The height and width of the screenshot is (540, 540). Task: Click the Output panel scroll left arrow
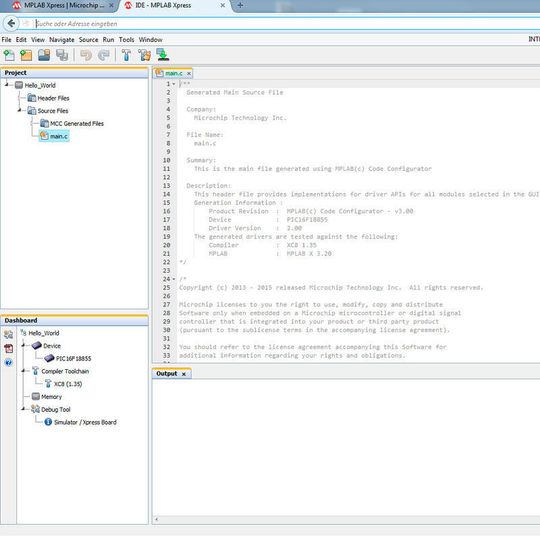tap(156, 519)
